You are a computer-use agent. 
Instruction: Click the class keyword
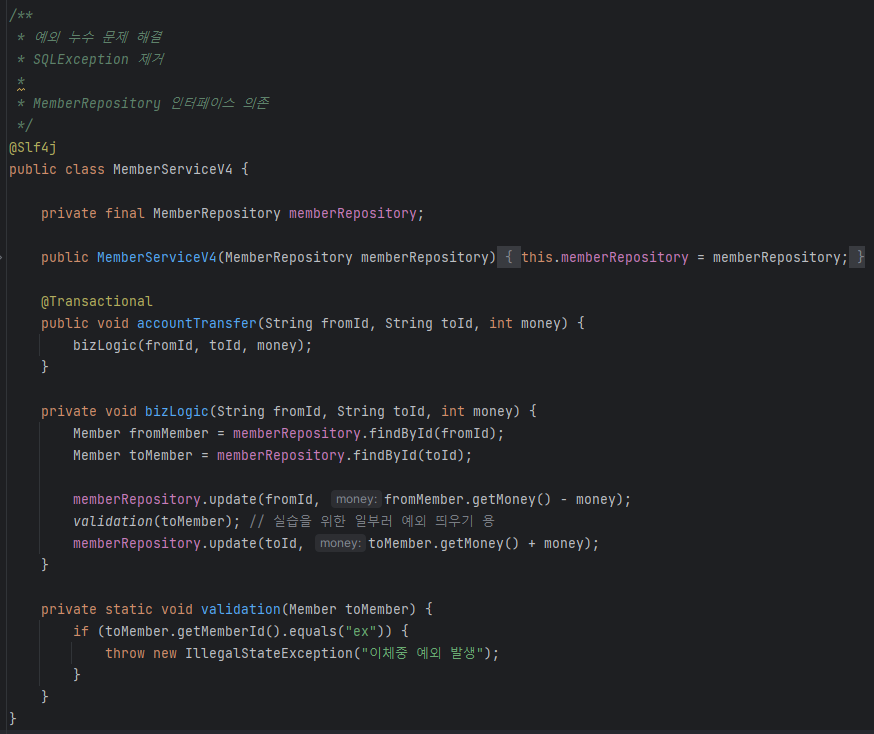(x=85, y=169)
